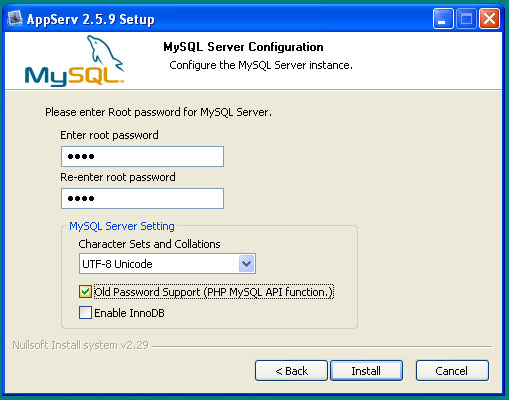Click 'Character Sets and Collations' label
The width and height of the screenshot is (509, 400).
click(149, 244)
